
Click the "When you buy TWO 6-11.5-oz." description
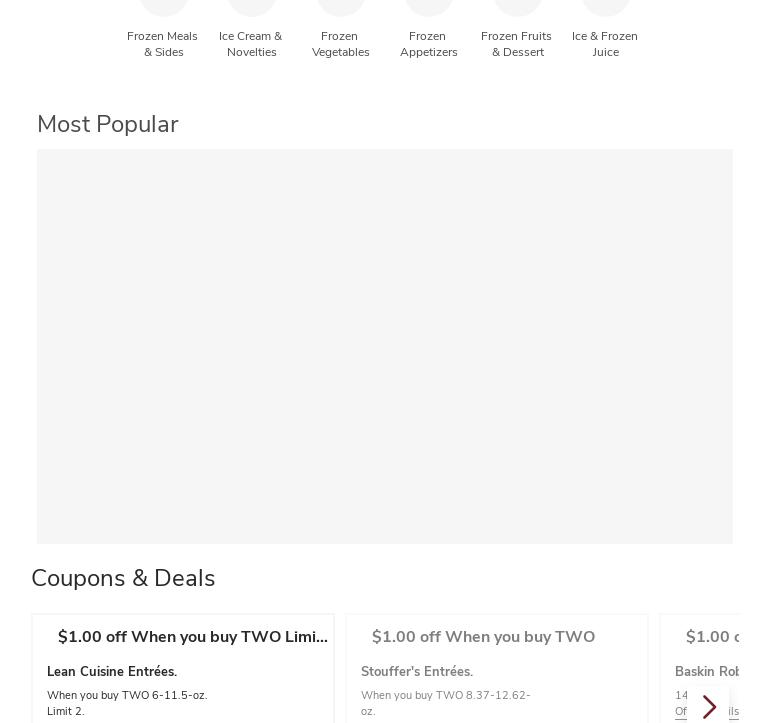click(x=127, y=695)
